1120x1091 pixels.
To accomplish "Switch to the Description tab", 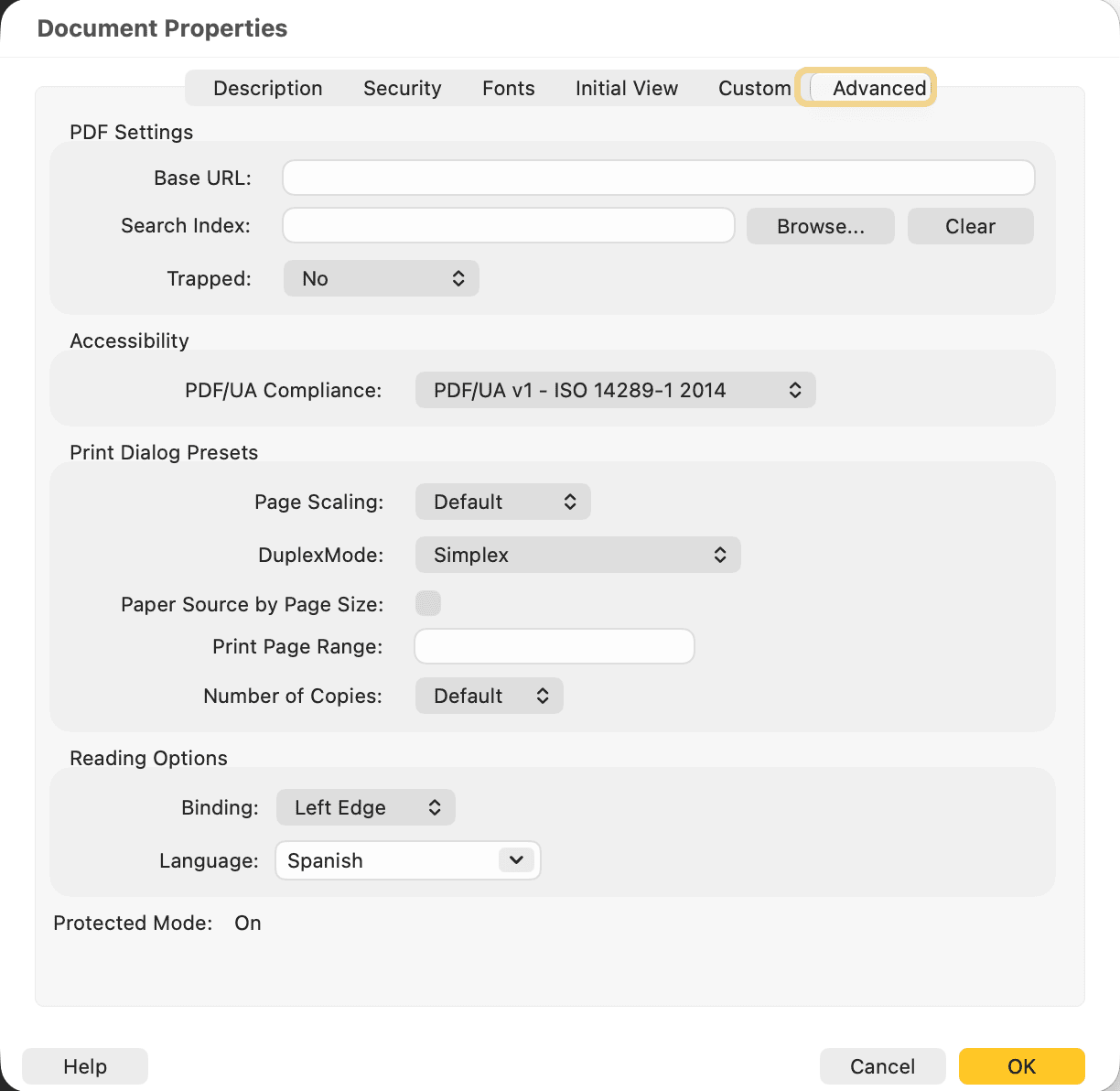I will click(x=267, y=88).
